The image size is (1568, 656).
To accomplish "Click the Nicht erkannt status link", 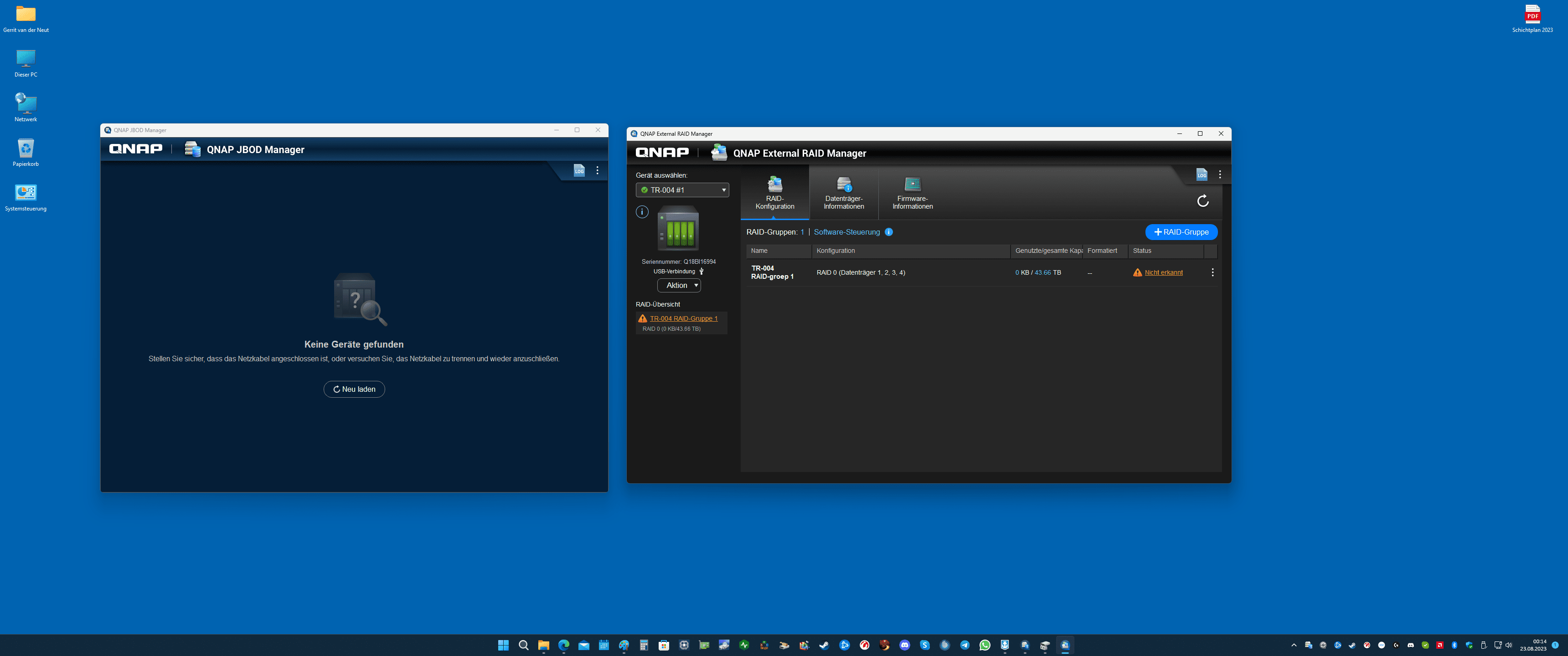I will pos(1163,272).
